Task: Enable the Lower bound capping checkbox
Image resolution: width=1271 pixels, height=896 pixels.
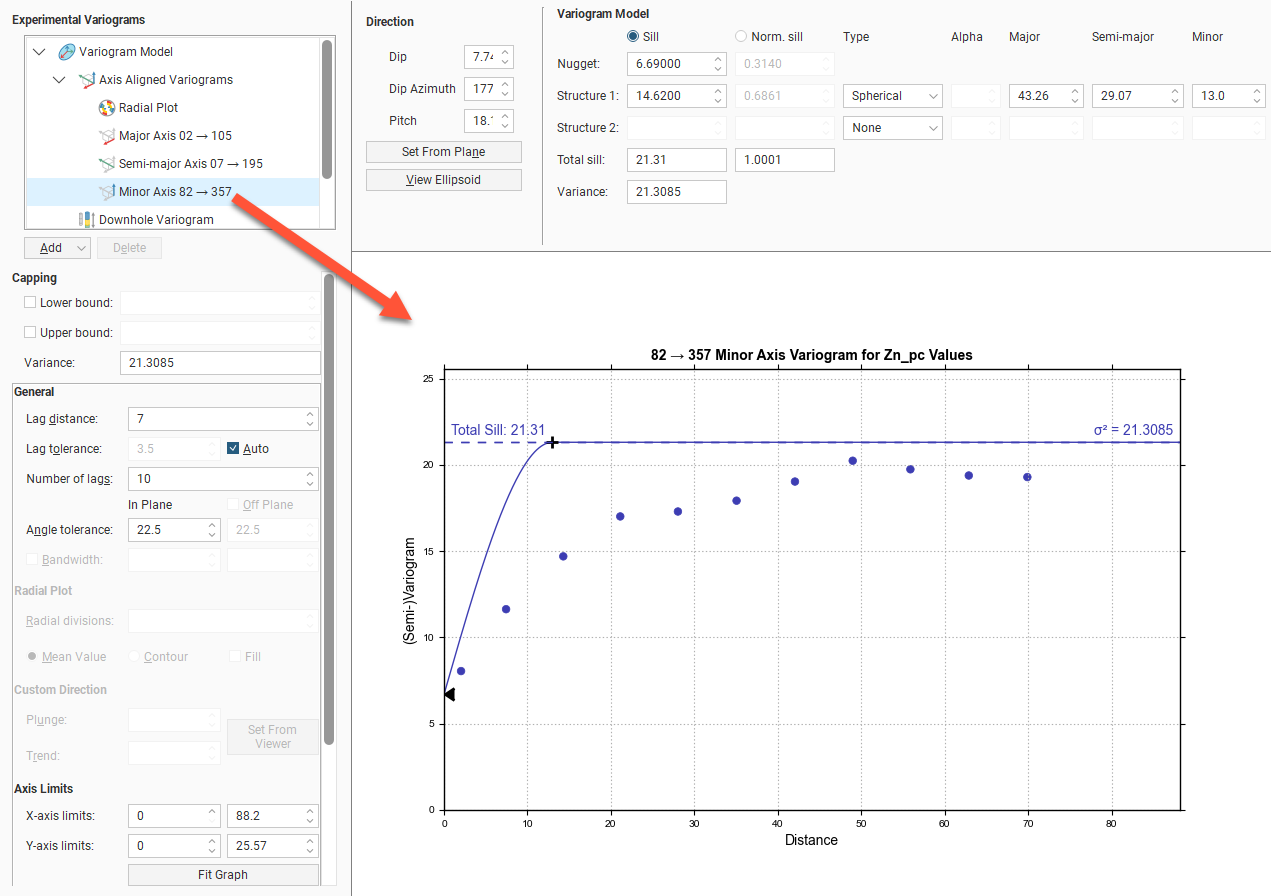Action: click(30, 303)
